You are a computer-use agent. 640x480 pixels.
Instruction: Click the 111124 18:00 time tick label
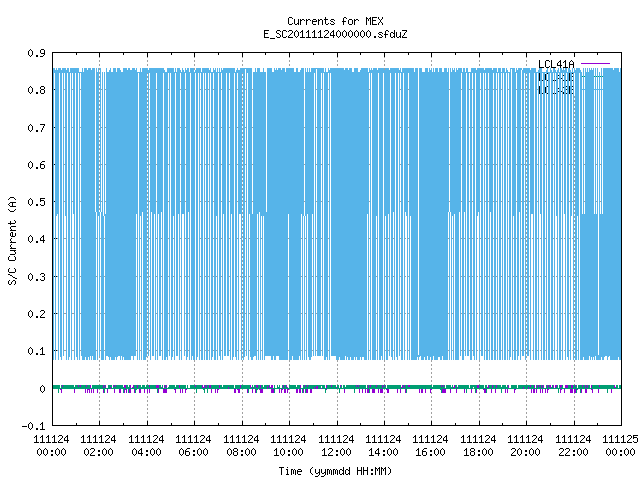478,446
